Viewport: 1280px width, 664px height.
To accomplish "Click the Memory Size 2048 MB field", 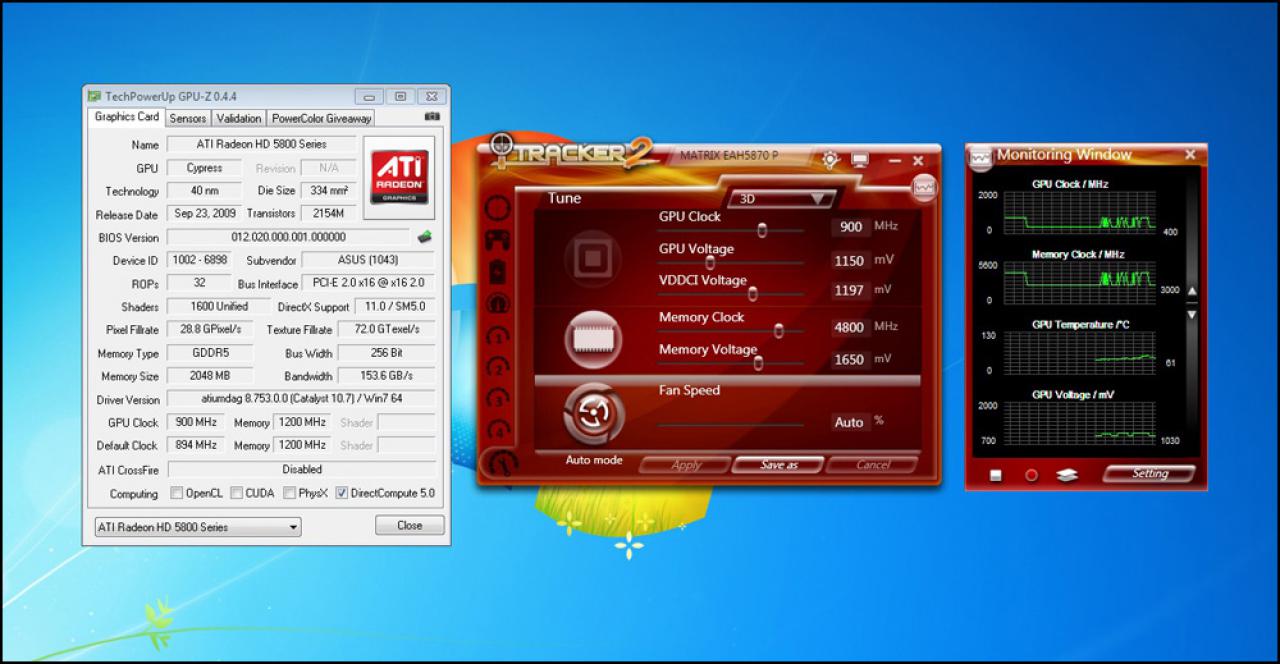I will 210,376.
